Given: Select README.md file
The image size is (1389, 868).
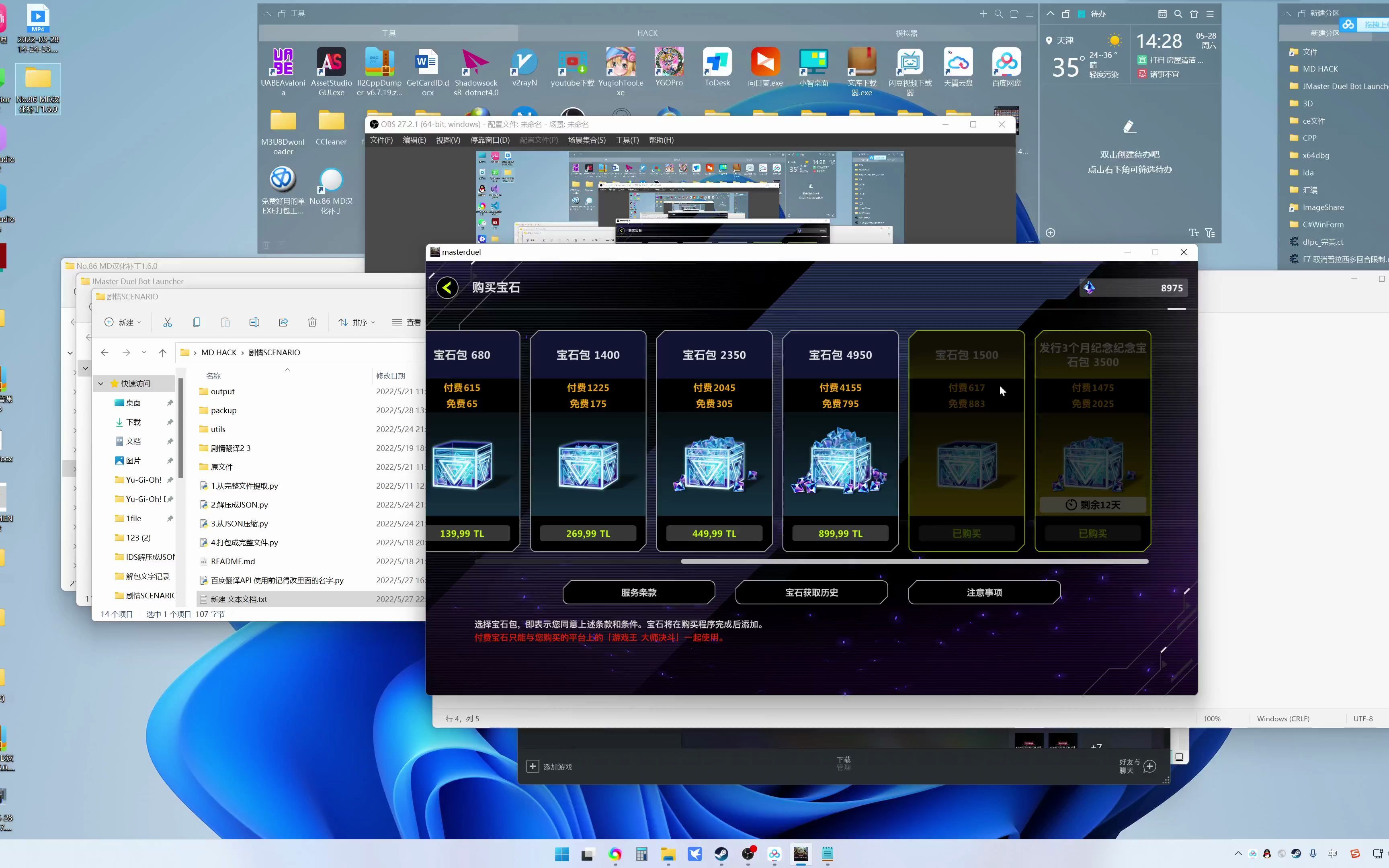Looking at the screenshot, I should [232, 561].
